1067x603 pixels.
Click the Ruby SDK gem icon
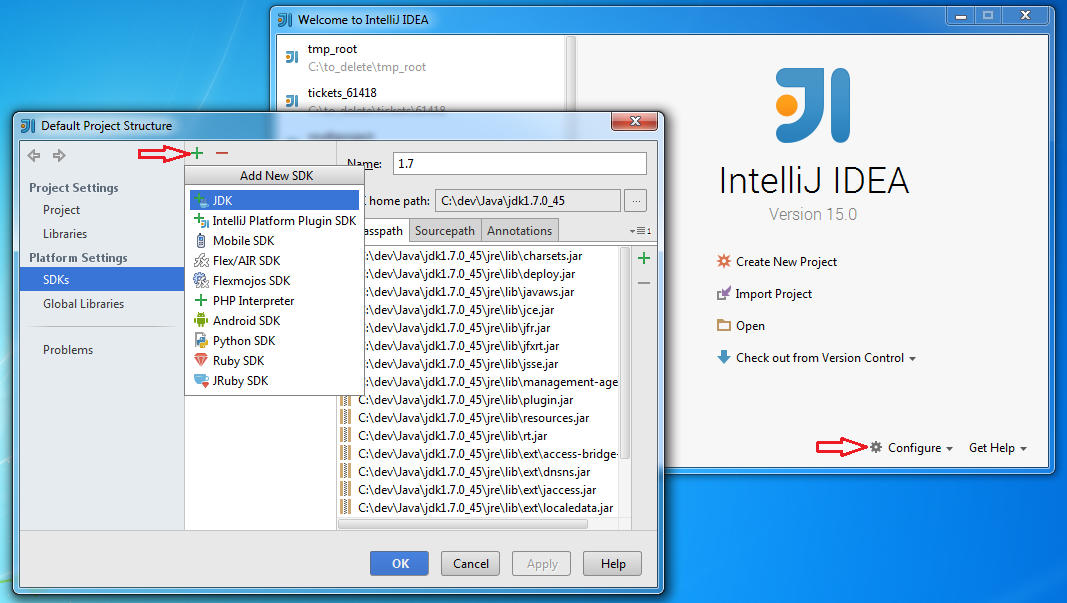(x=201, y=360)
